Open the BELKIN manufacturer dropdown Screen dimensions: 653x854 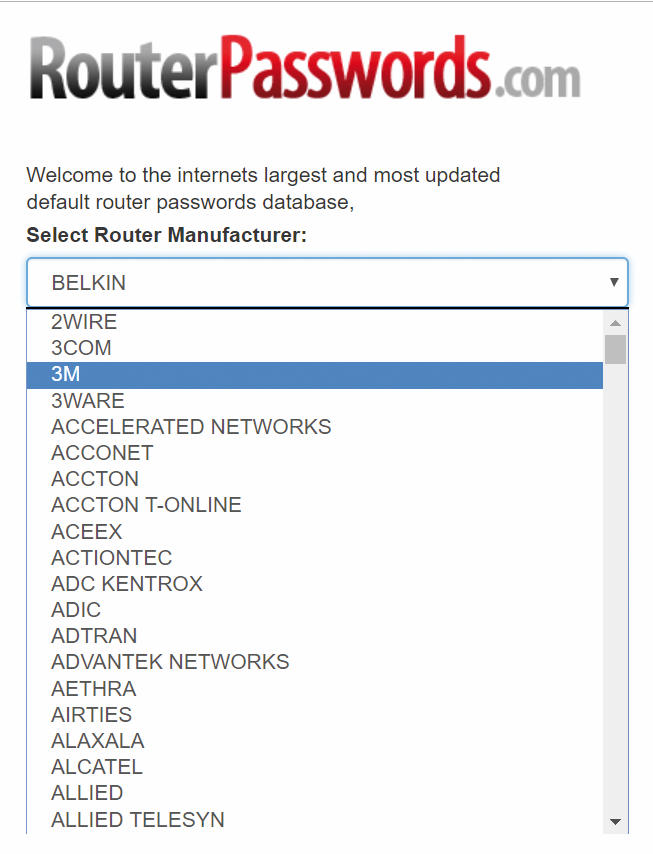click(x=327, y=282)
